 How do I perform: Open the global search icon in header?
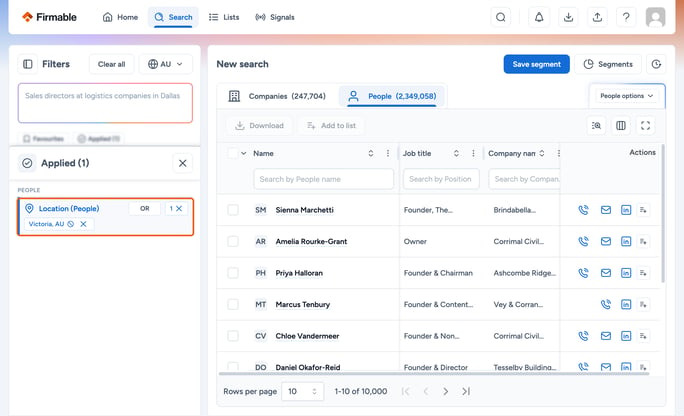tap(500, 17)
